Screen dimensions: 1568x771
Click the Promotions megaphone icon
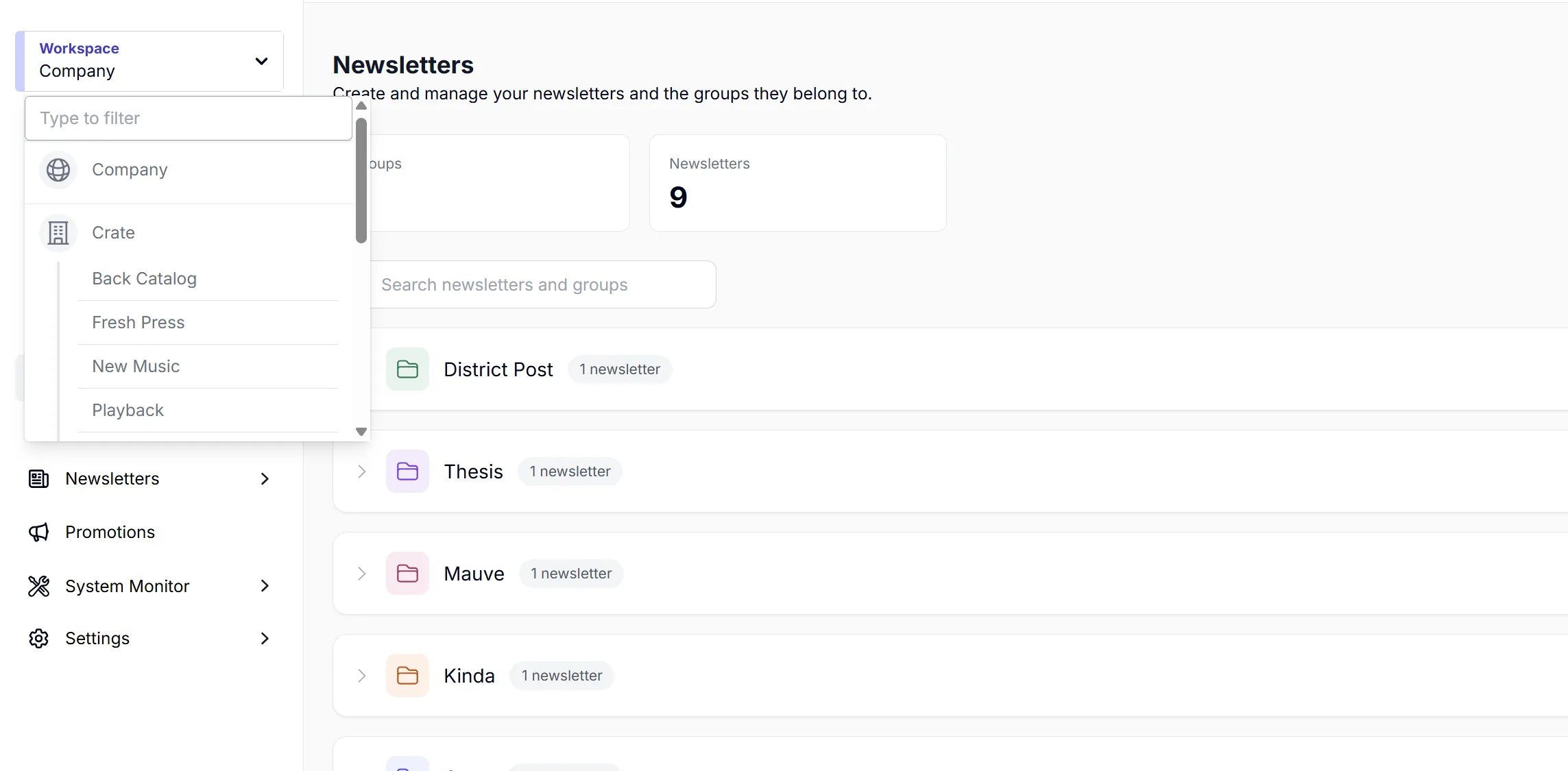click(39, 533)
